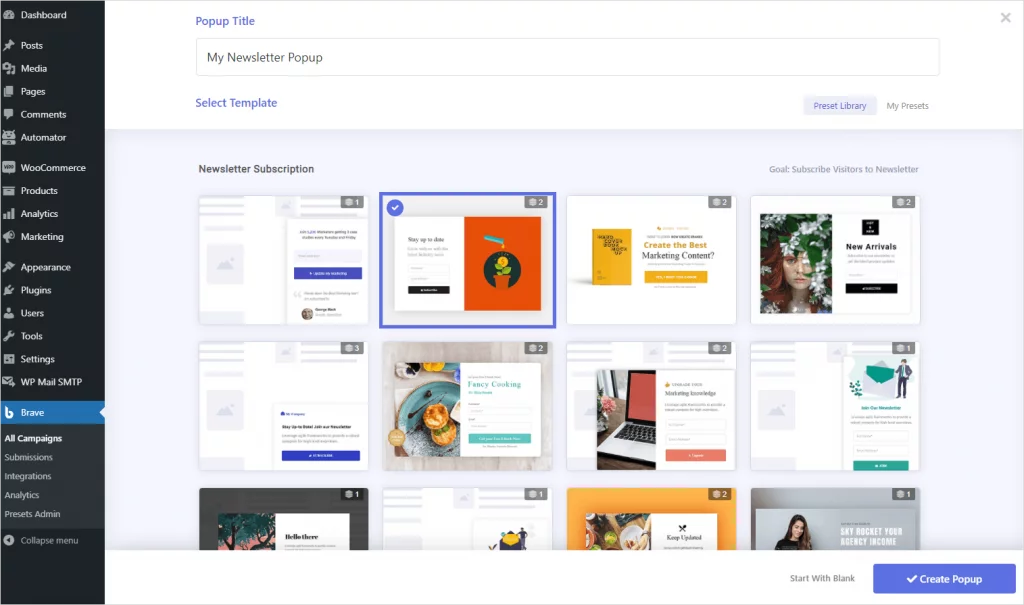Switch to My Presets tab
Viewport: 1024px width, 605px height.
907,106
